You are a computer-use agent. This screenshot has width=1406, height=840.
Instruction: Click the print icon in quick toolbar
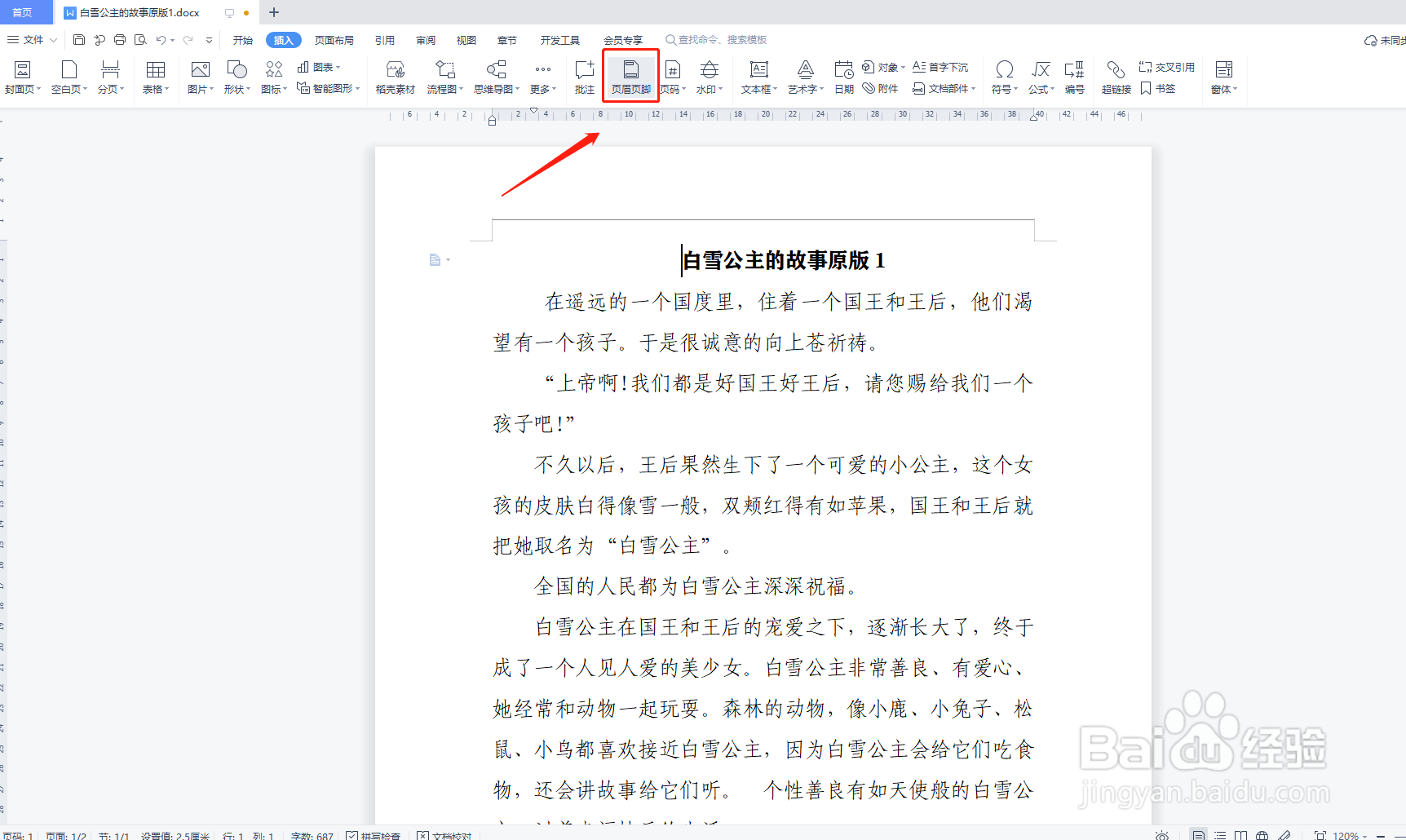[120, 39]
